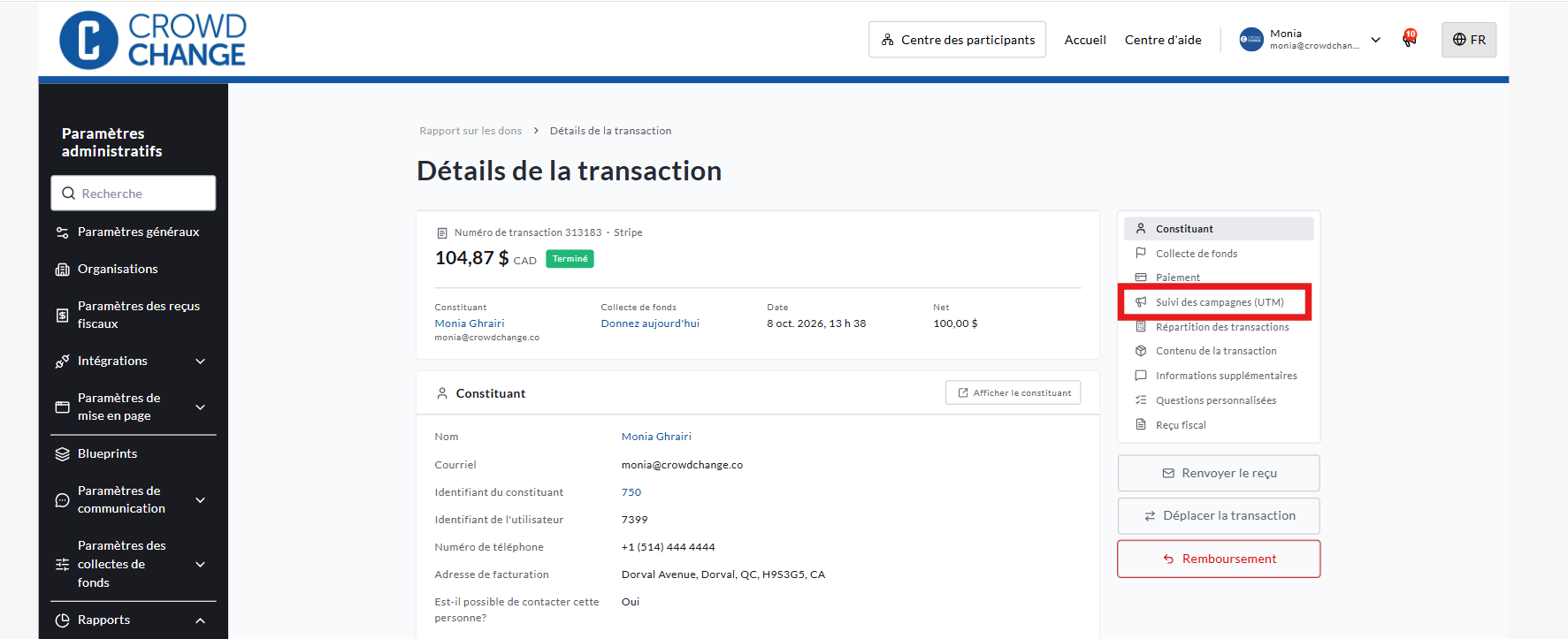Click the Paramètres des collectes de fonds icon
1568x639 pixels.
point(63,565)
